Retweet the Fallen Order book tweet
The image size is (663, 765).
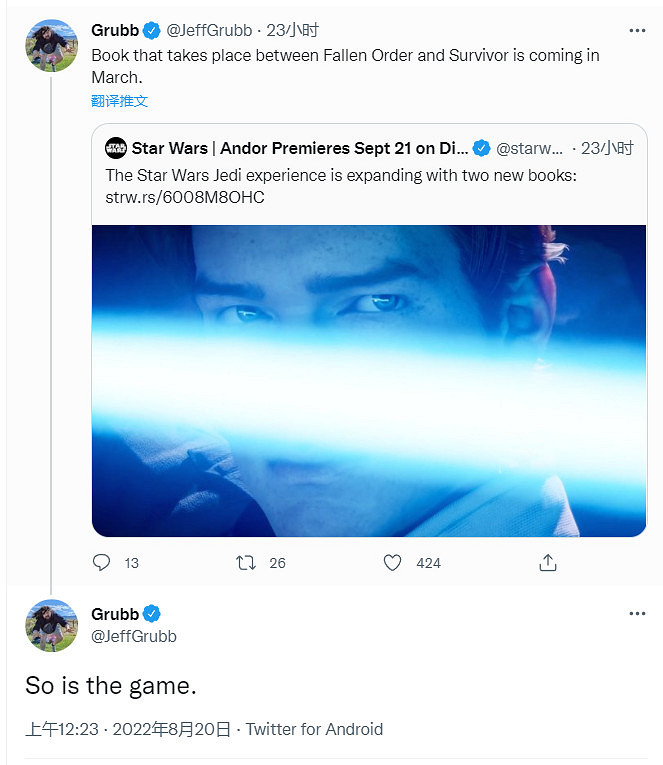pos(245,563)
